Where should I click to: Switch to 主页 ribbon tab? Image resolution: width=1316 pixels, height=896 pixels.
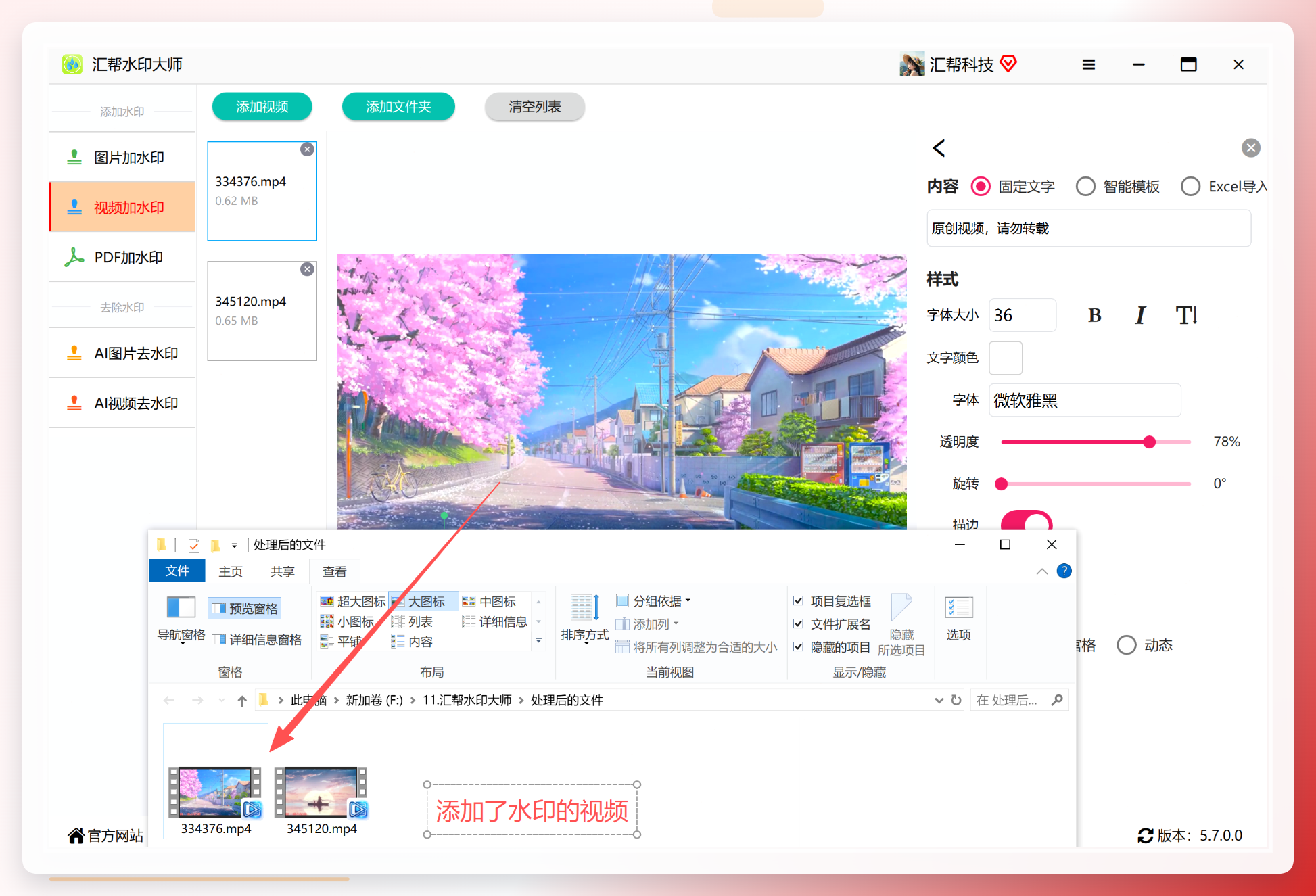[231, 572]
